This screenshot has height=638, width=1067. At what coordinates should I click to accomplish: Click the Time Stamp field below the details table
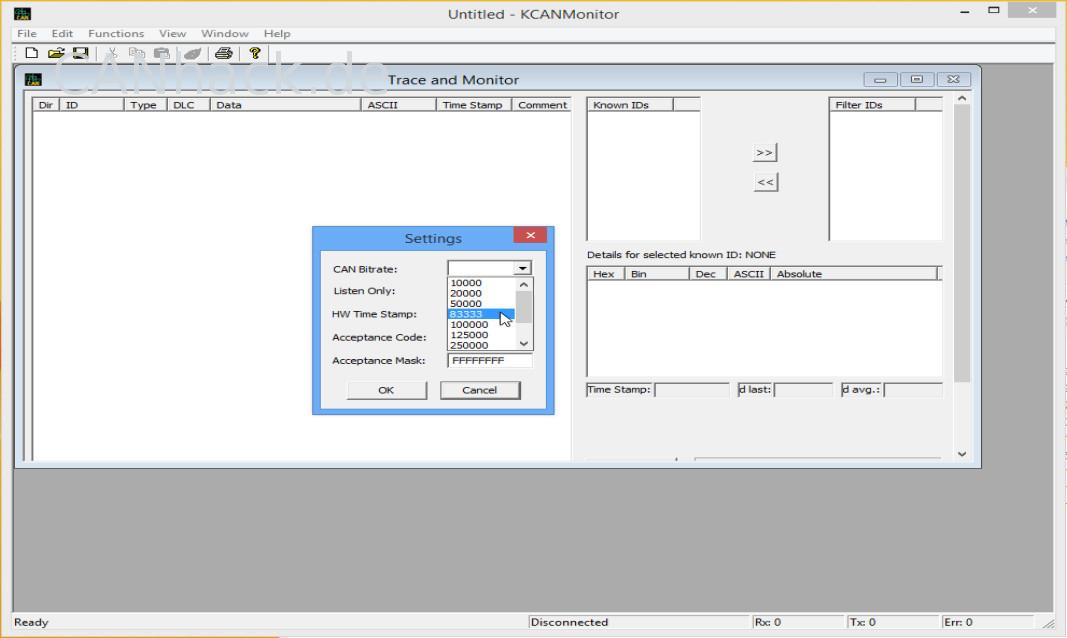(x=691, y=390)
